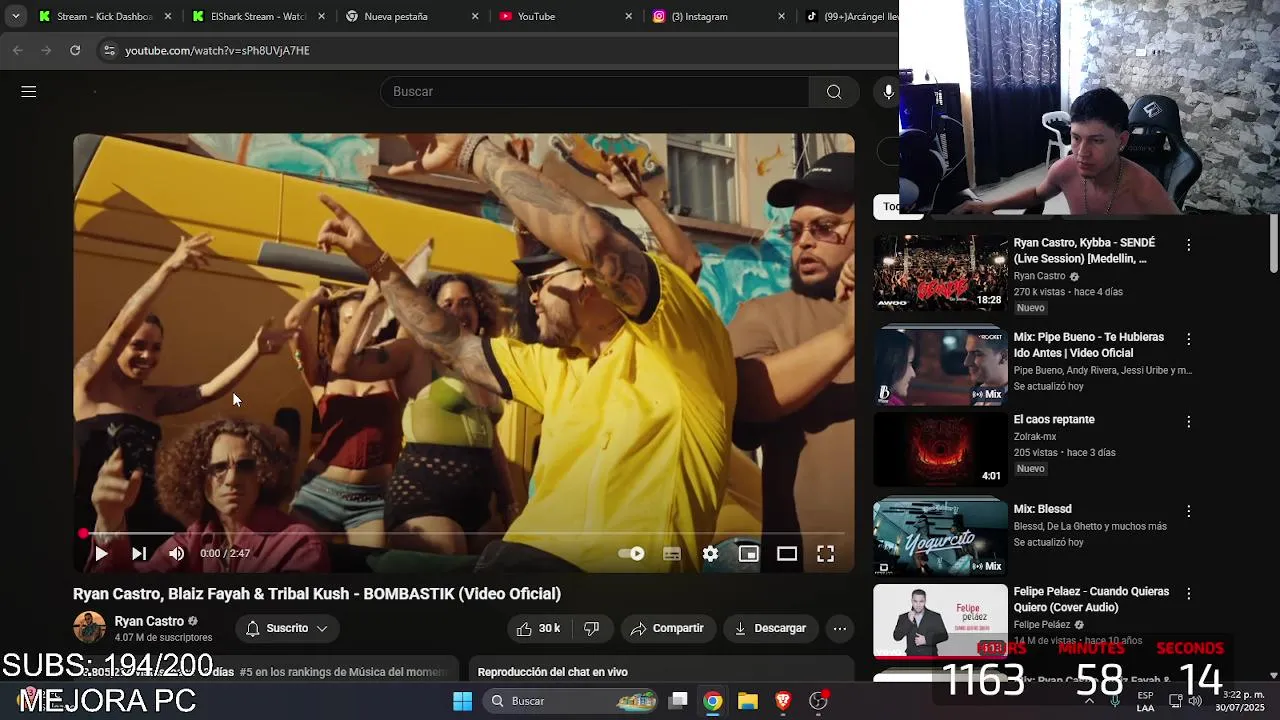This screenshot has height=720, width=1280.
Task: View site information icon in address bar
Action: (x=109, y=50)
